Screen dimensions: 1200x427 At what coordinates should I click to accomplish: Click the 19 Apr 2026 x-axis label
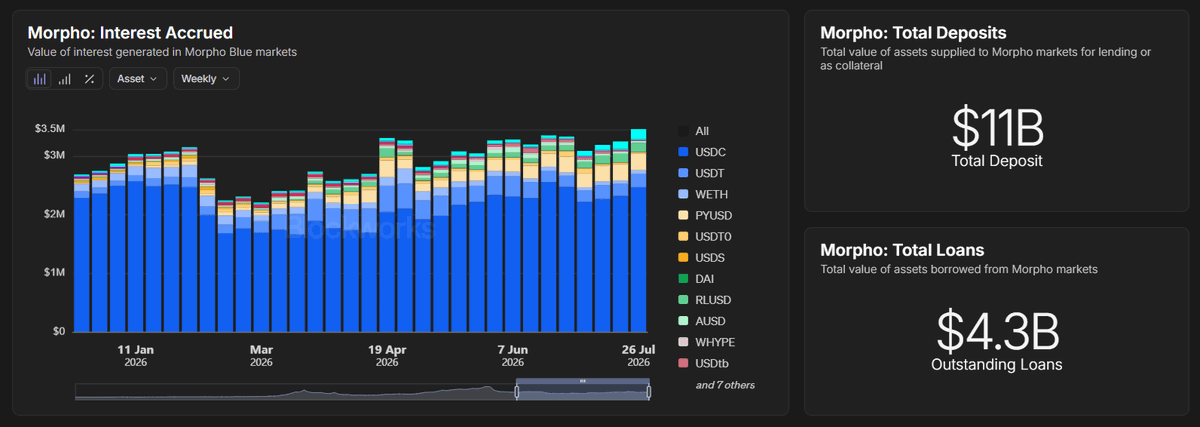(x=387, y=356)
